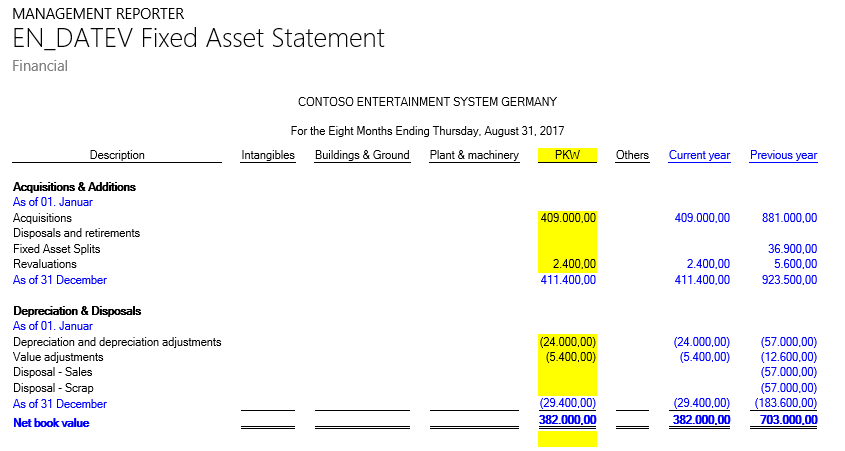Image resolution: width=845 pixels, height=451 pixels.
Task: Select the Plant & machinery column header
Action: 474,155
